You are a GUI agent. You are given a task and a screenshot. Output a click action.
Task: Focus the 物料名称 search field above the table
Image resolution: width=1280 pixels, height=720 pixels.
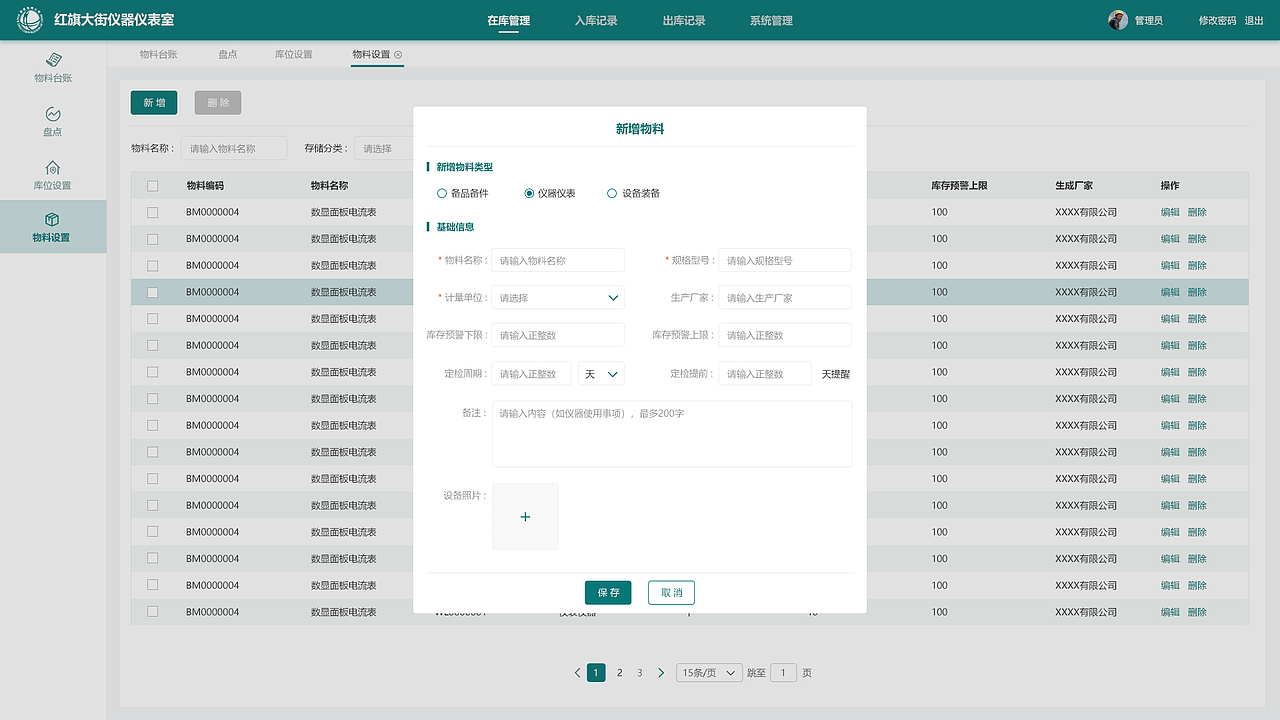click(x=233, y=148)
